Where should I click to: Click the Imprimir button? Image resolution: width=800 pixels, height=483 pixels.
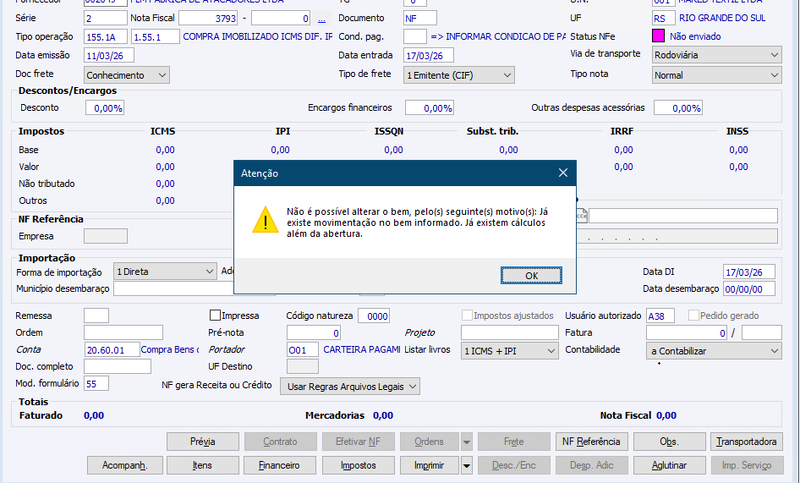tap(429, 465)
